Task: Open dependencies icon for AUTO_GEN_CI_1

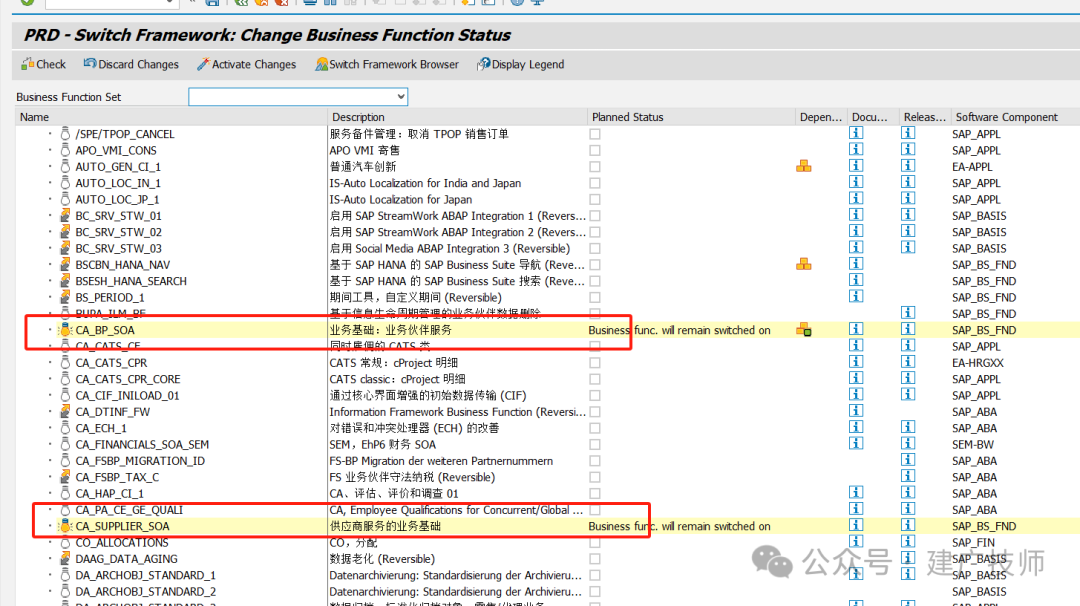Action: click(803, 166)
